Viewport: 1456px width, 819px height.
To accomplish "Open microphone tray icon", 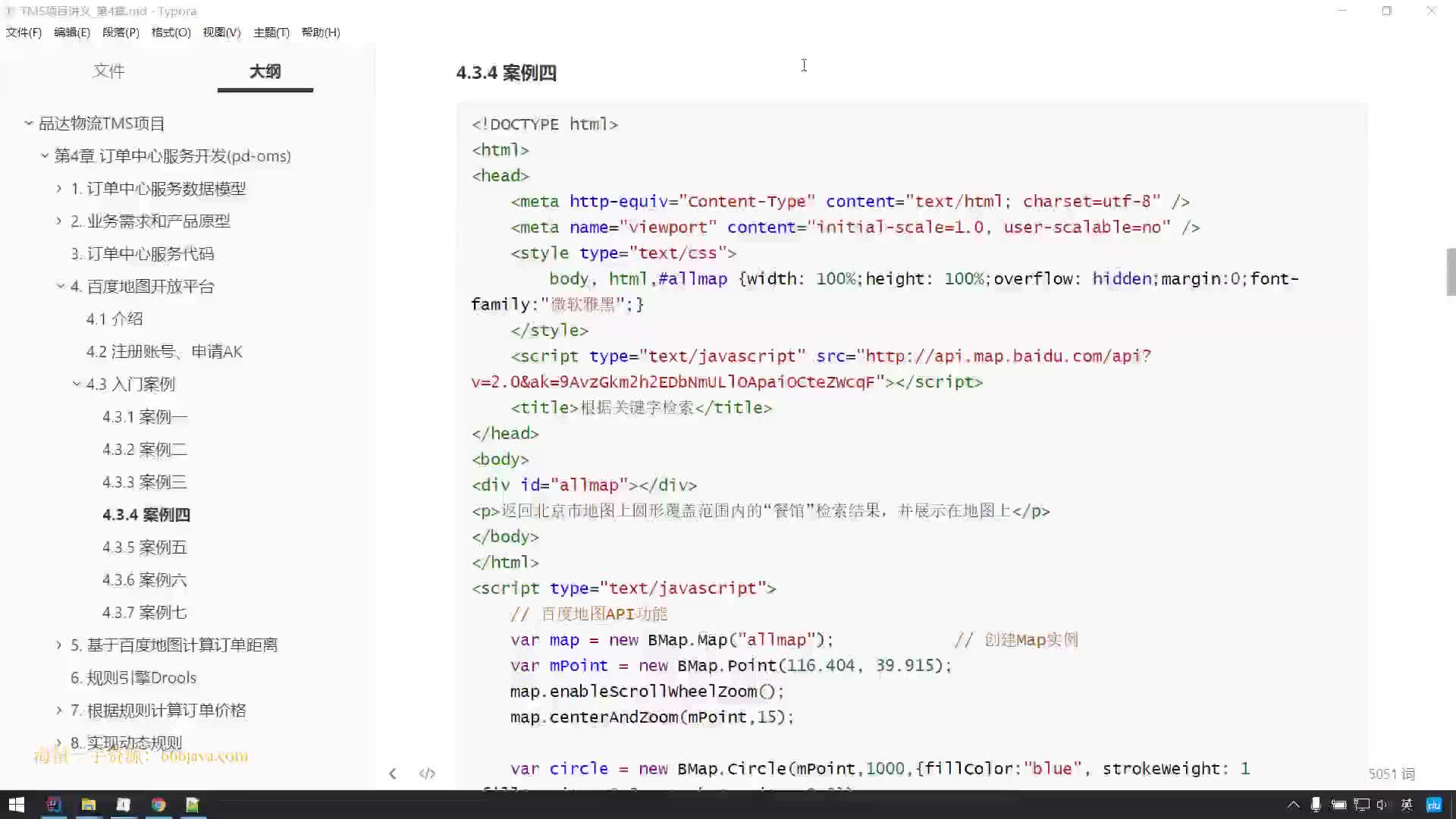I will (x=1316, y=805).
